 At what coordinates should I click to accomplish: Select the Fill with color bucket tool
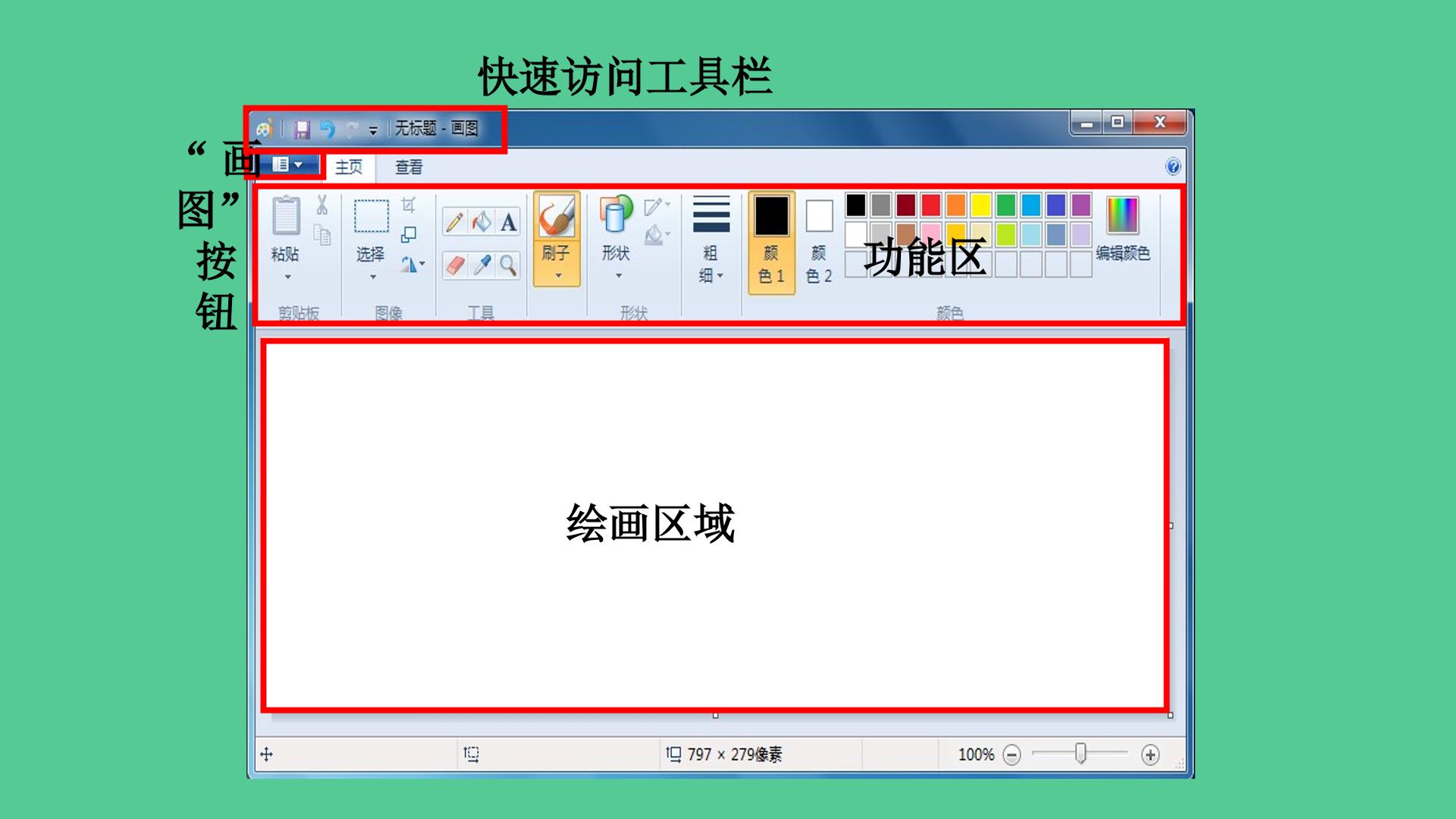482,222
